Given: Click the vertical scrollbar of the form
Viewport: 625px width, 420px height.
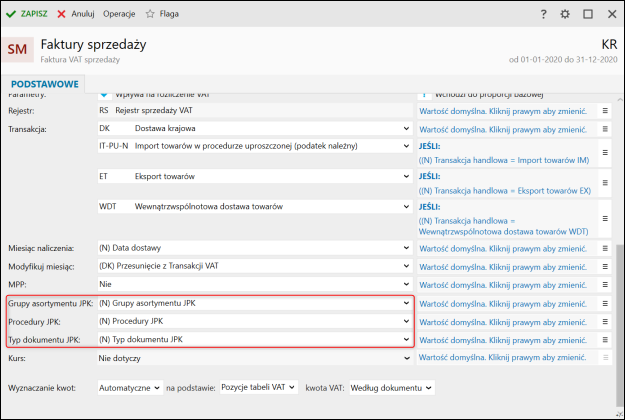Looking at the screenshot, I should point(619,300).
